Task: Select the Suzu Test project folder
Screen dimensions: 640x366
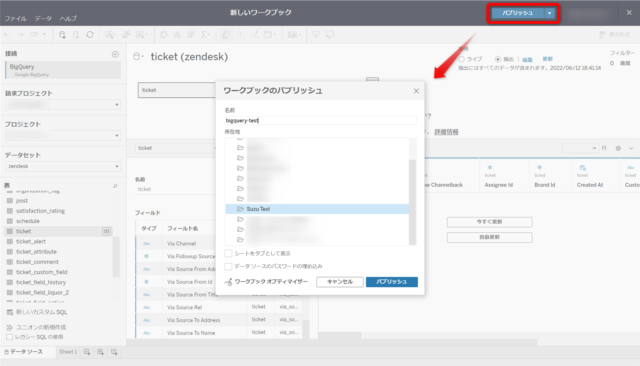Action: pos(317,209)
